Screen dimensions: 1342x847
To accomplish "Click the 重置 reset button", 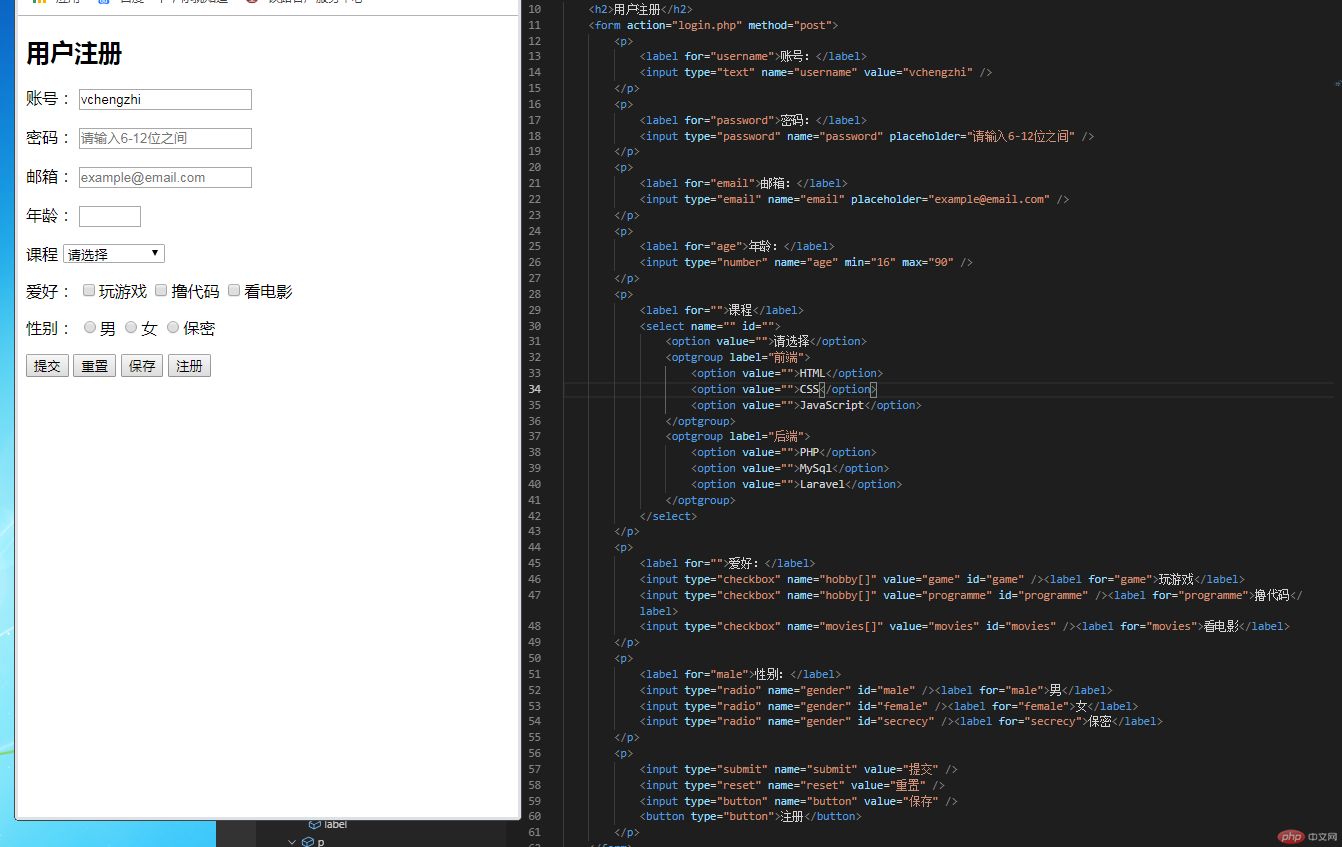I will [x=95, y=366].
